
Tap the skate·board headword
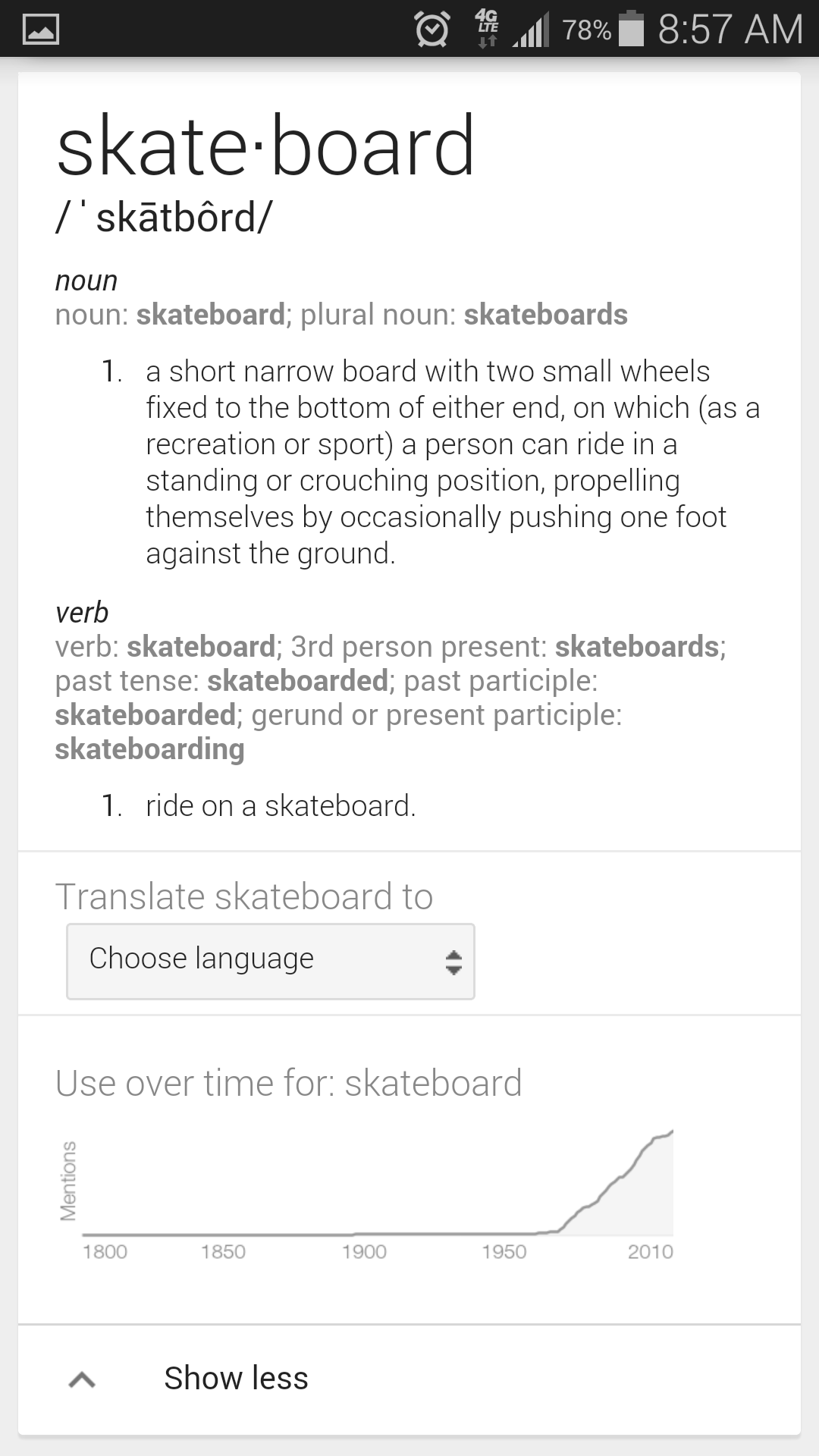point(267,149)
